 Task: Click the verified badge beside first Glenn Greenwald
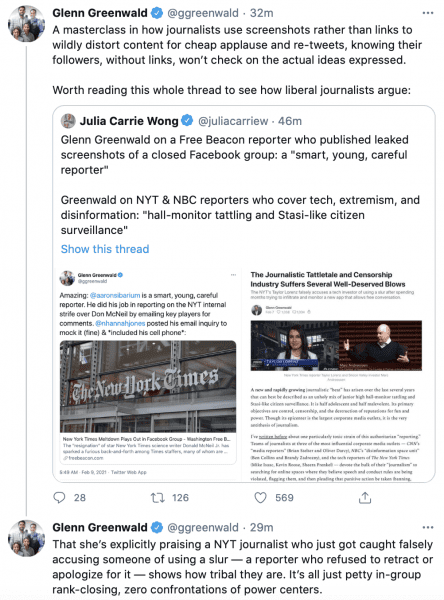157,13
